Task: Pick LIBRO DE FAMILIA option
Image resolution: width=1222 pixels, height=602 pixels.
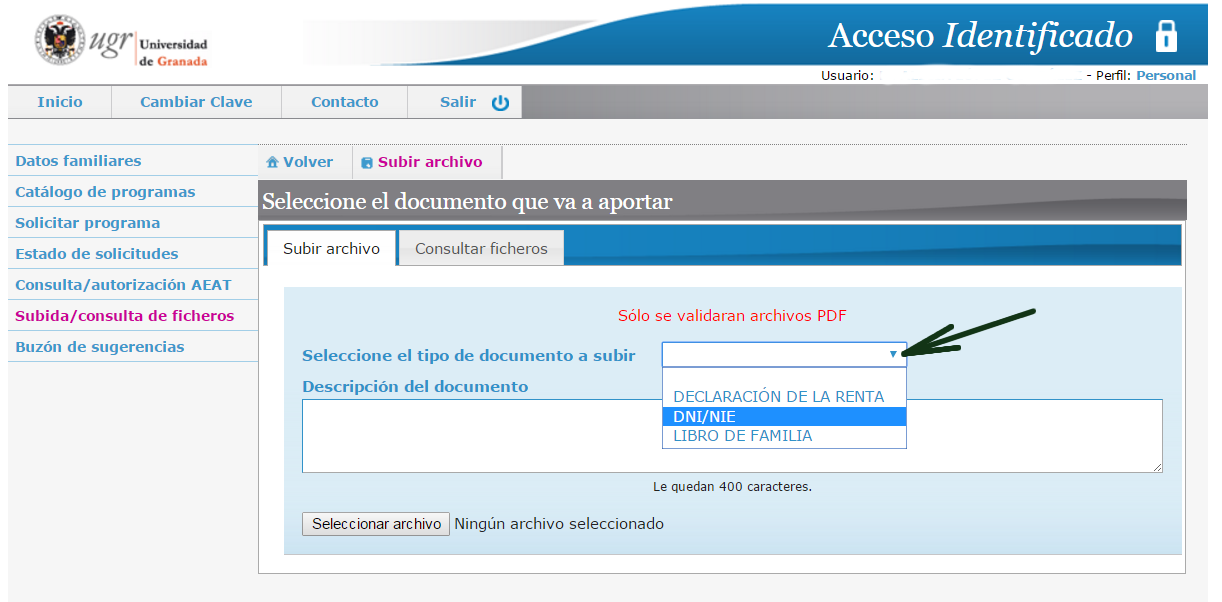Action: [742, 436]
